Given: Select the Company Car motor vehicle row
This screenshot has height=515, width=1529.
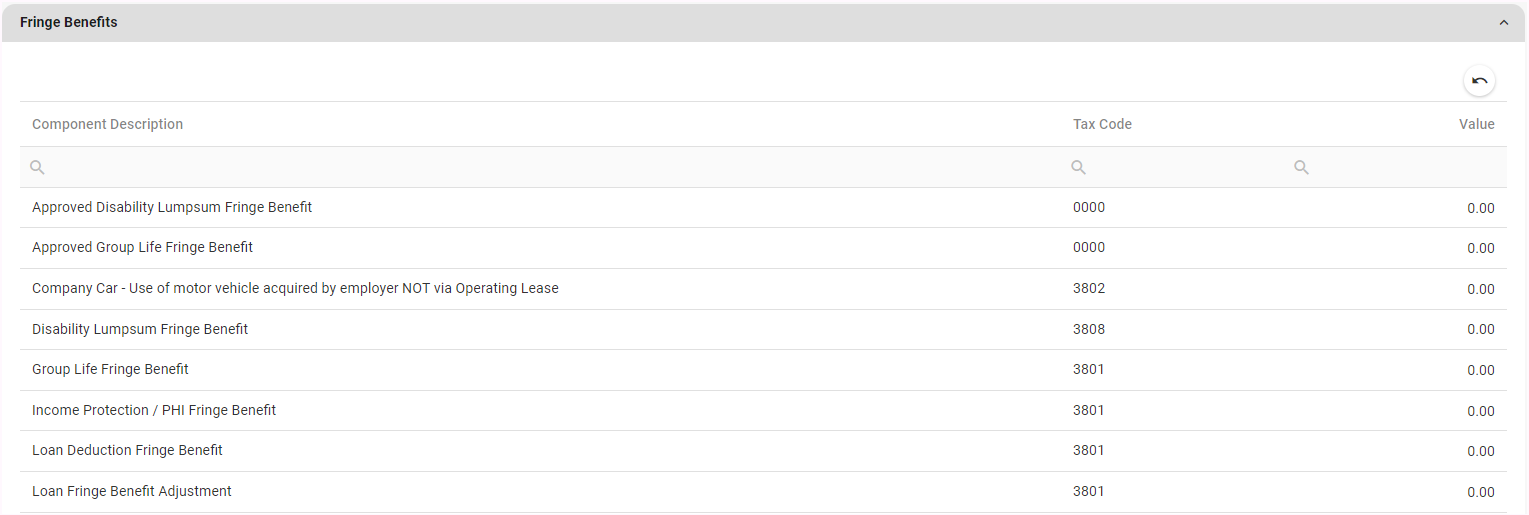Looking at the screenshot, I should pyautogui.click(x=295, y=288).
